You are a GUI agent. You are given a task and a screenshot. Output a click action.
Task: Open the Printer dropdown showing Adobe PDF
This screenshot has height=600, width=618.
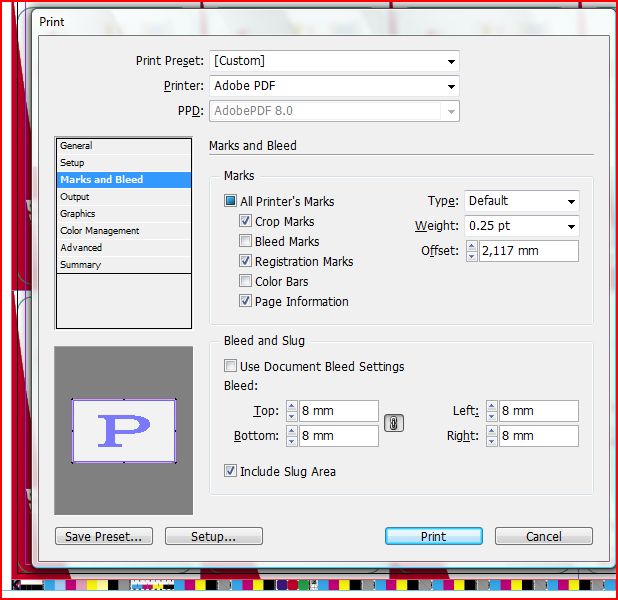click(x=334, y=86)
